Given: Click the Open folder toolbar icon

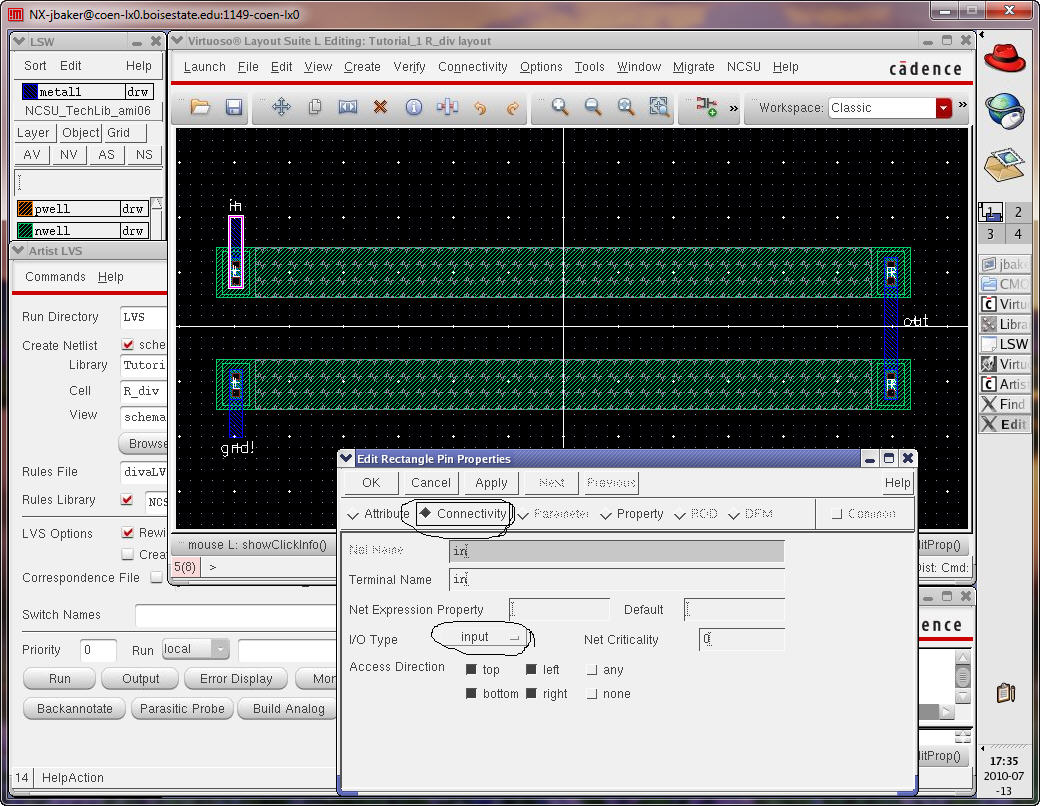Looking at the screenshot, I should [x=200, y=107].
